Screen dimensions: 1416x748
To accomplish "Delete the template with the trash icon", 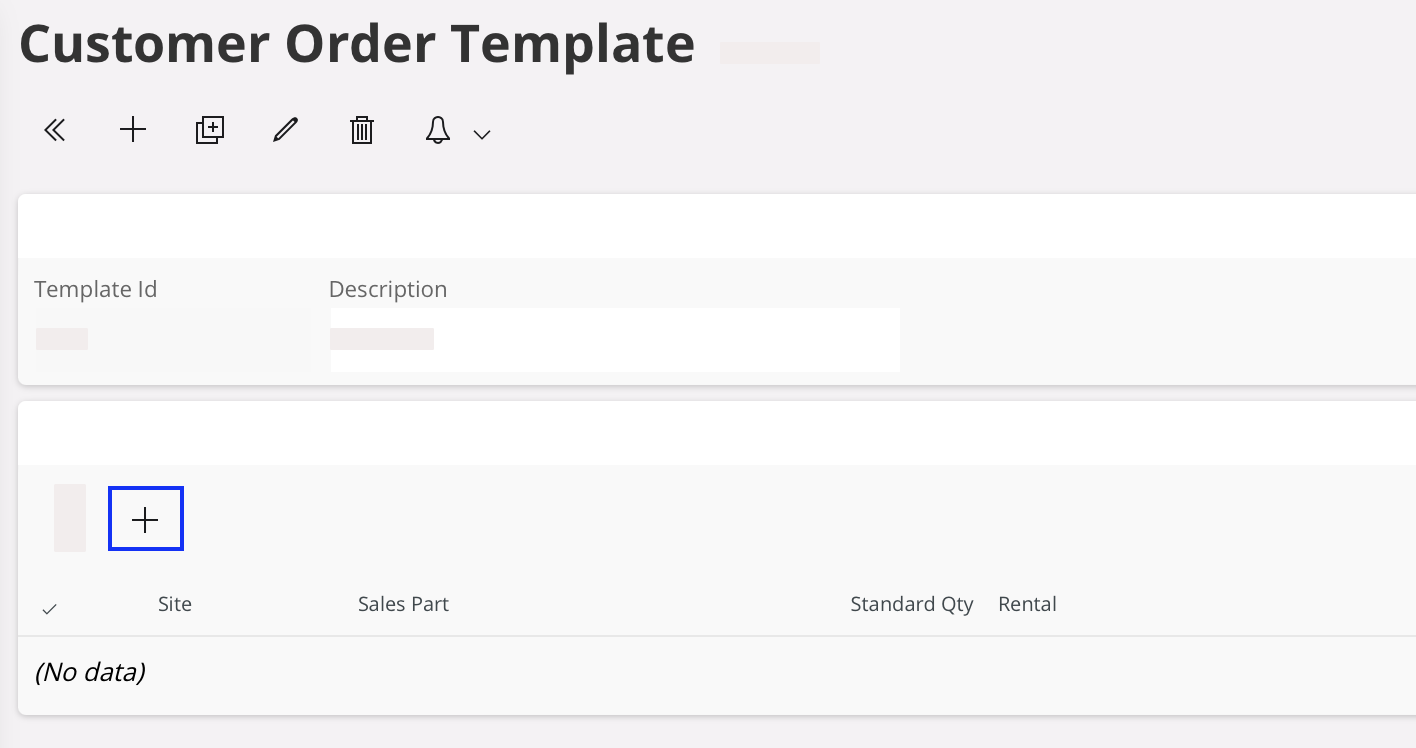I will (362, 130).
